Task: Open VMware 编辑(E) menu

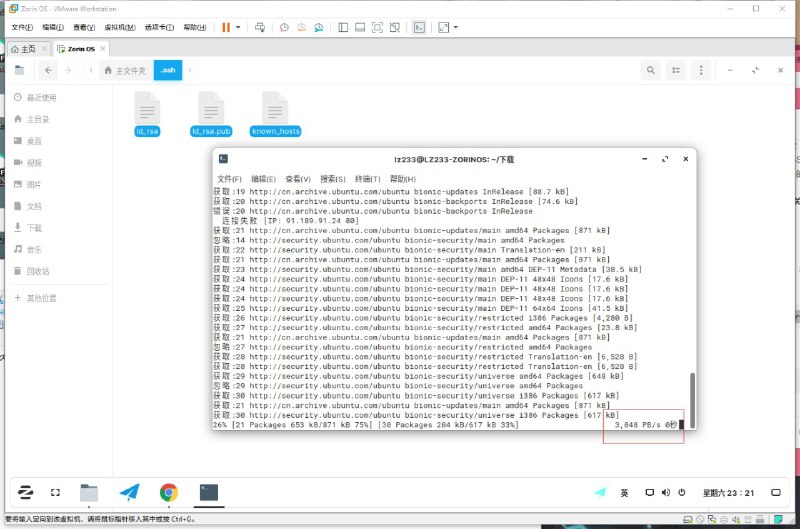Action: point(53,28)
